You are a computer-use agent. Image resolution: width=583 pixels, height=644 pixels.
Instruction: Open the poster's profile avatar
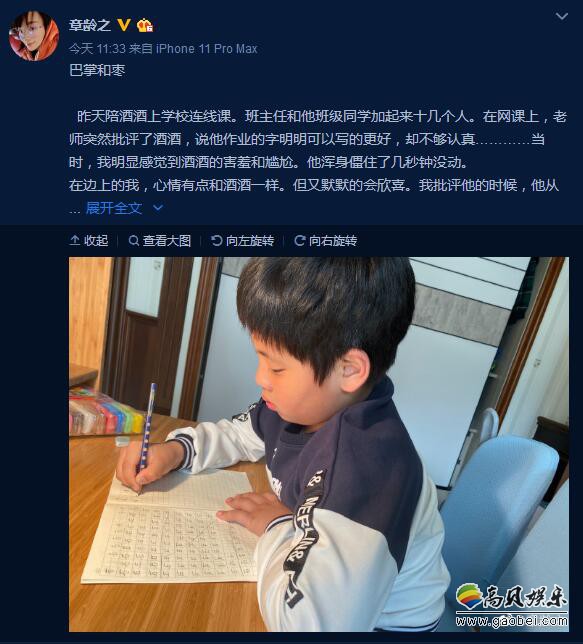34,36
